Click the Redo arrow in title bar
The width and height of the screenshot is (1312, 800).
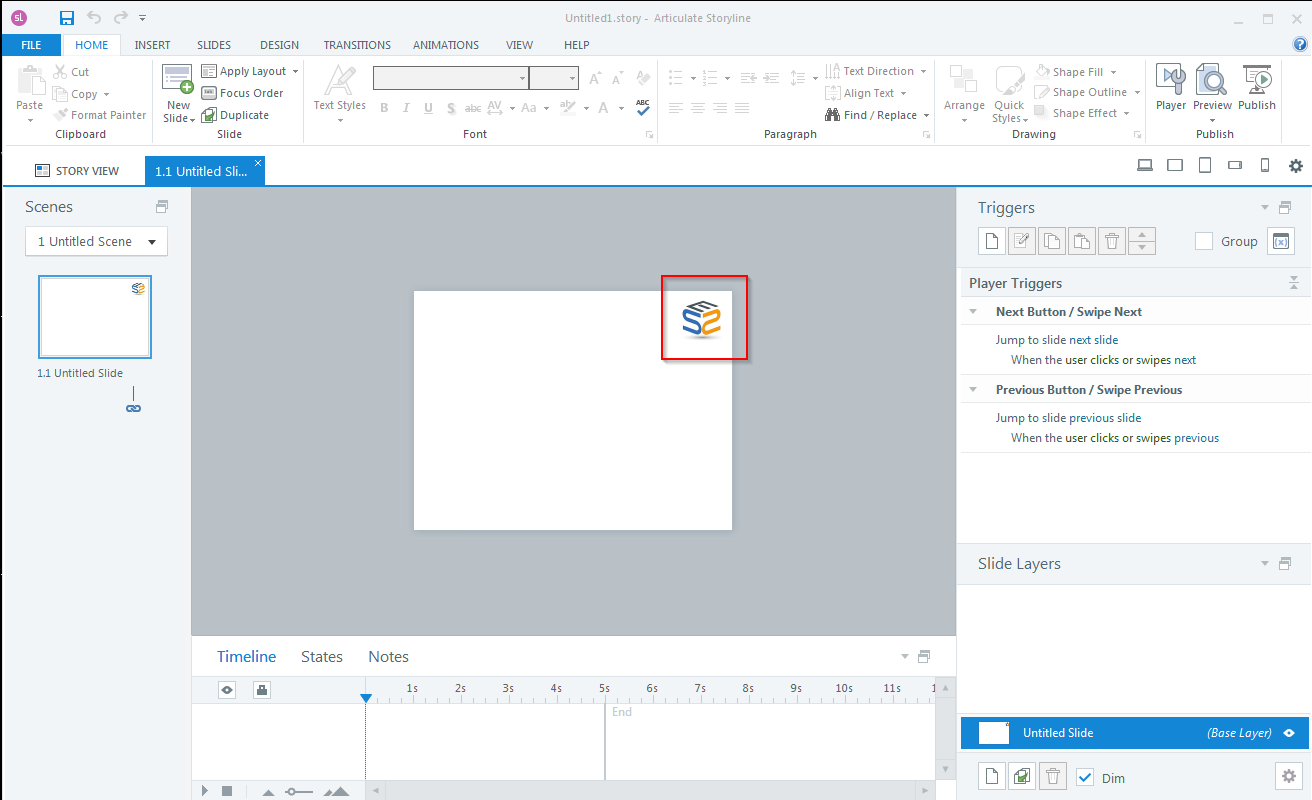point(121,18)
